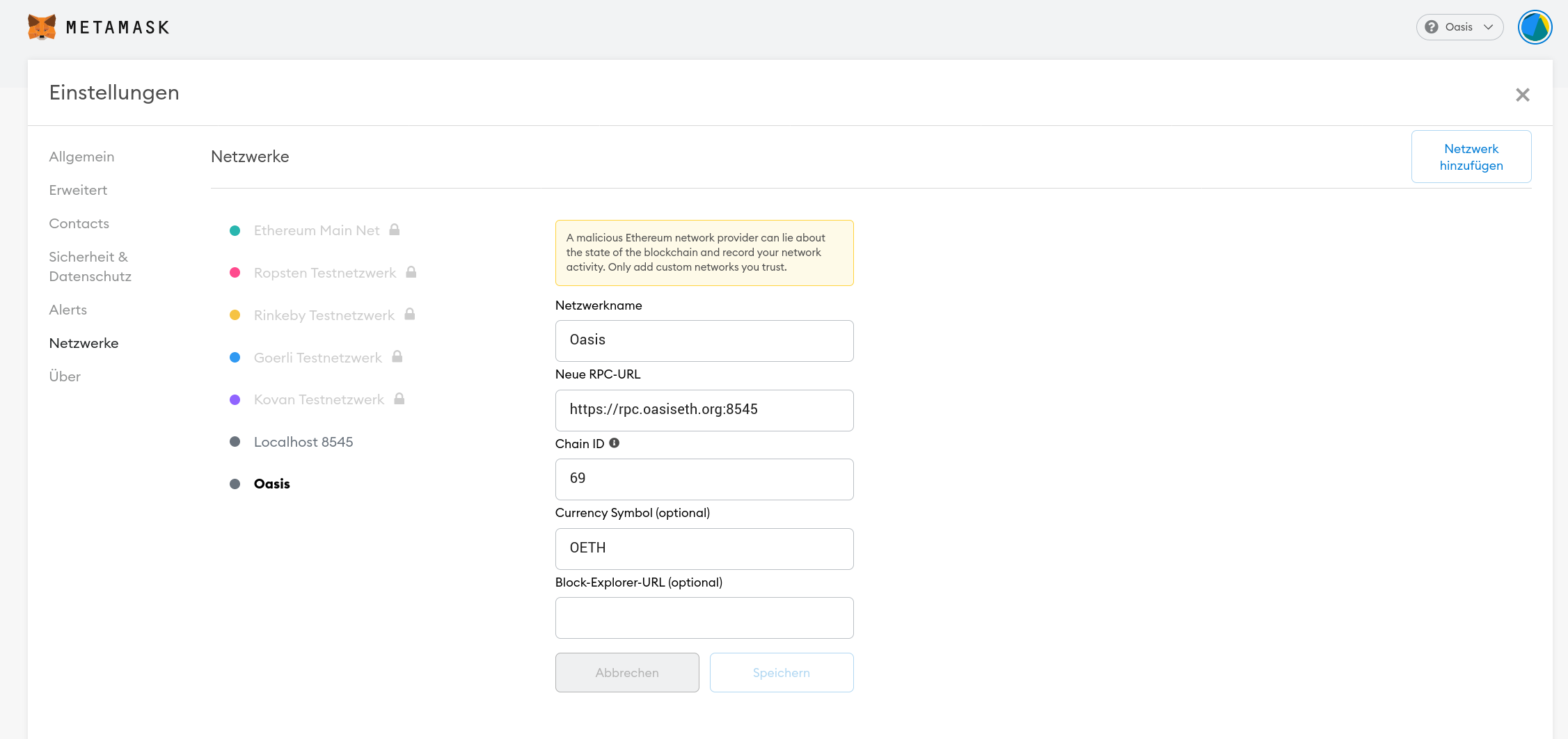Screen dimensions: 1568x739
Task: Click the Speichern button
Action: click(782, 672)
